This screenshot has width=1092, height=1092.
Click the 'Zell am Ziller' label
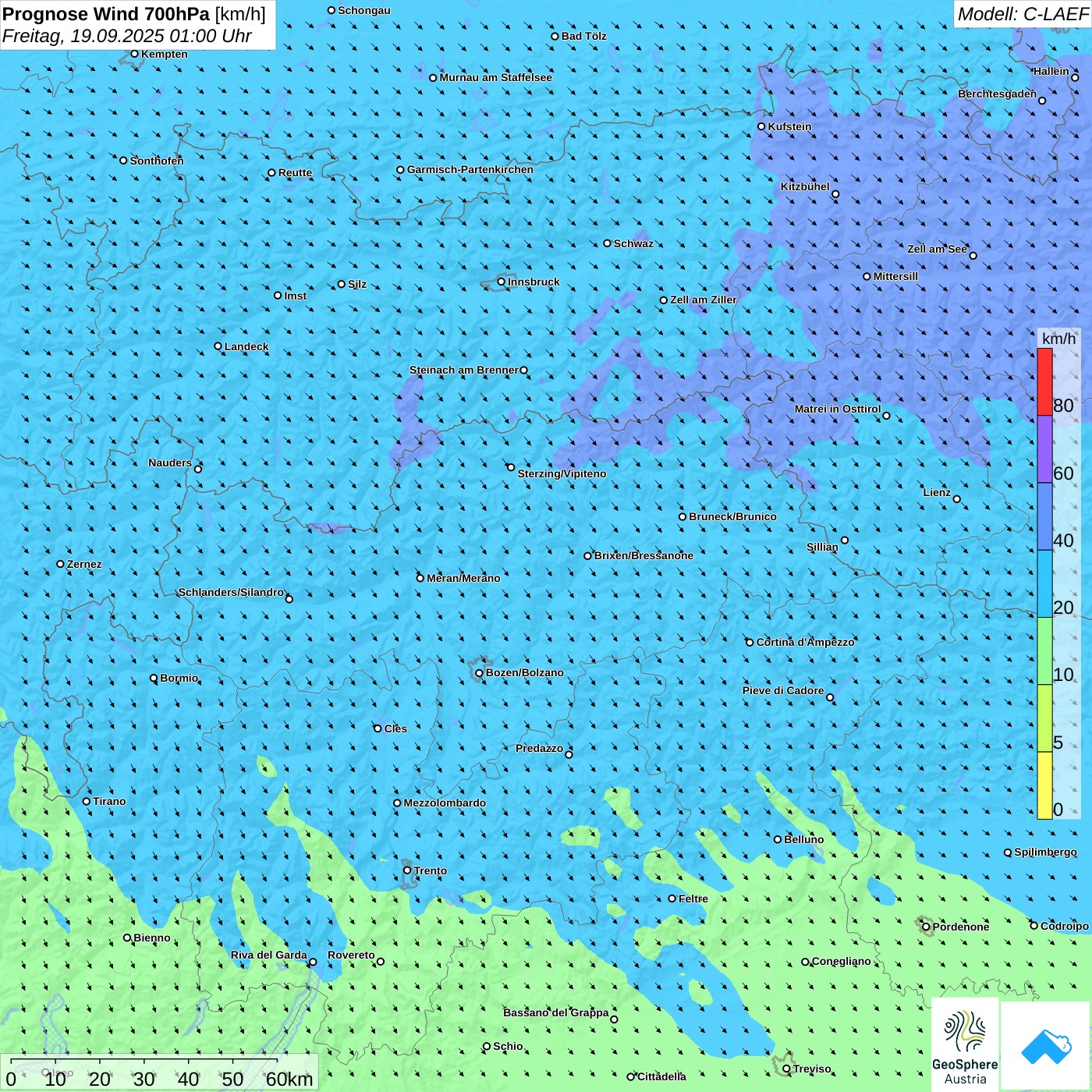704,300
